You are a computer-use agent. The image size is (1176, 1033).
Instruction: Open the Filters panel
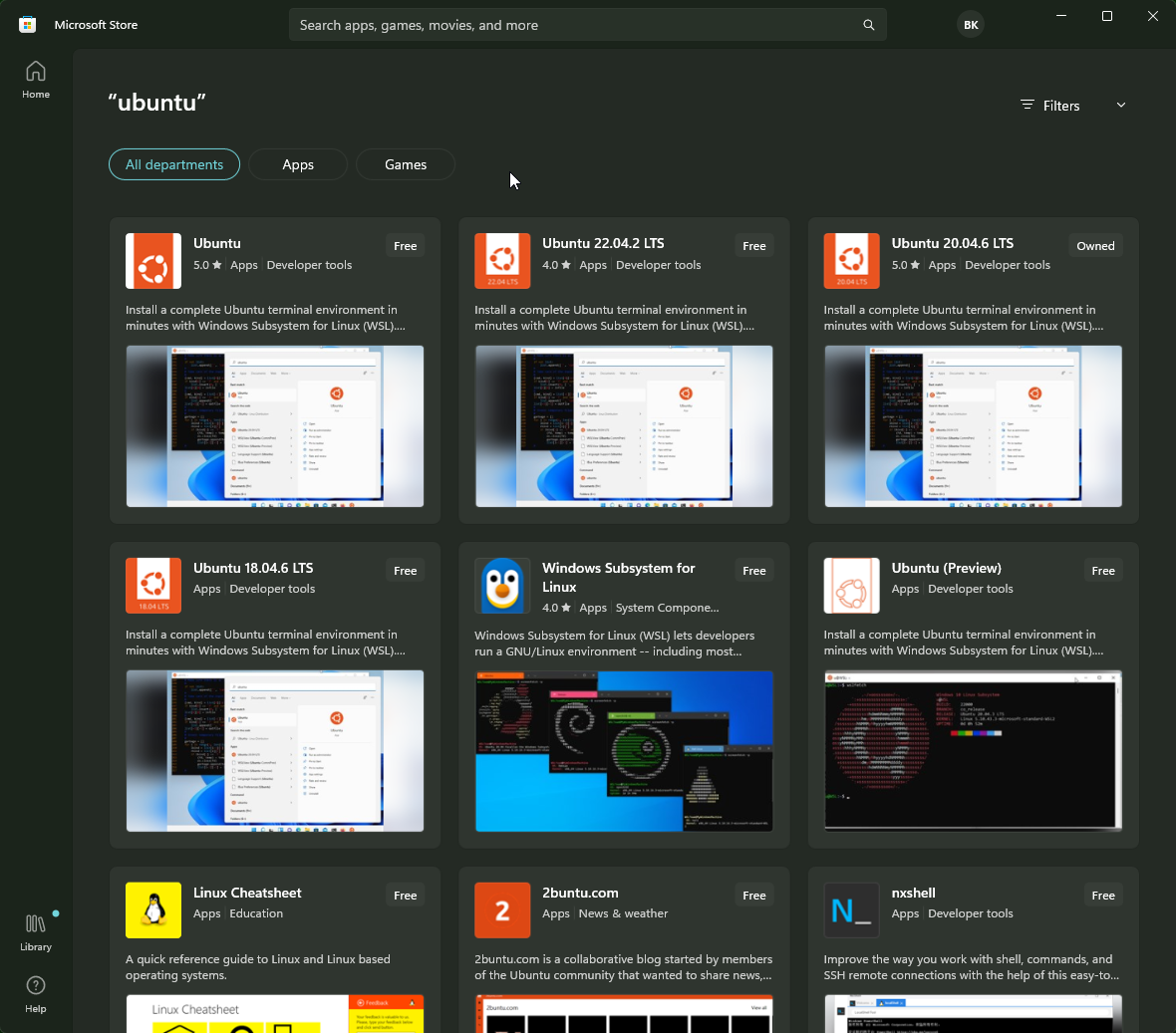(x=1050, y=106)
